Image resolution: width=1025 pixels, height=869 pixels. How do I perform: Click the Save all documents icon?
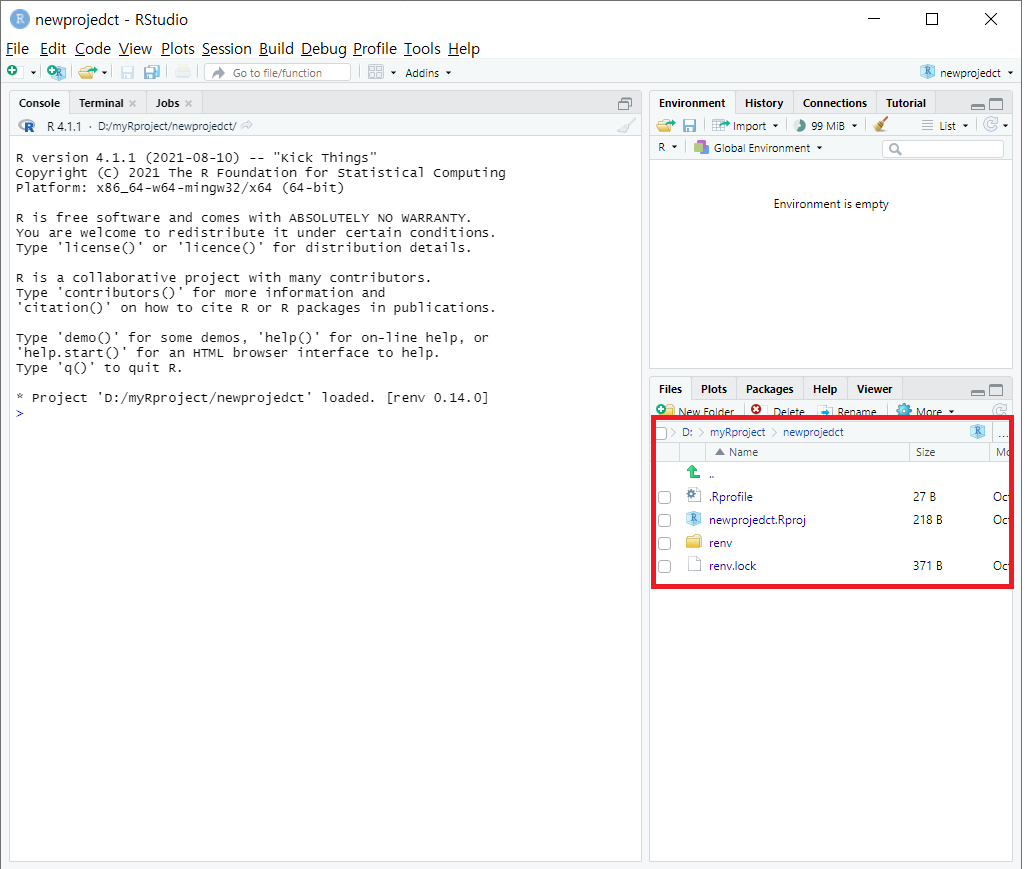pos(152,72)
